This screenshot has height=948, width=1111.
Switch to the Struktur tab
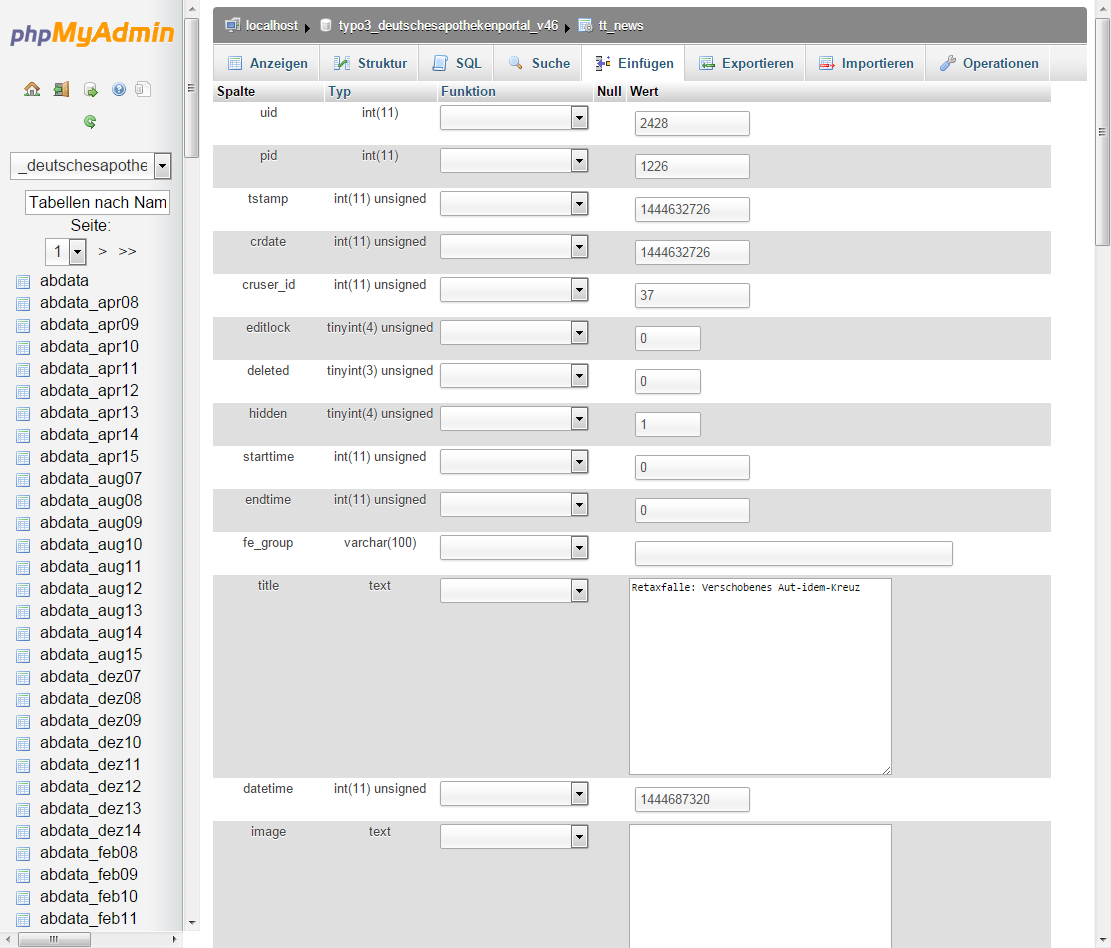[x=370, y=63]
